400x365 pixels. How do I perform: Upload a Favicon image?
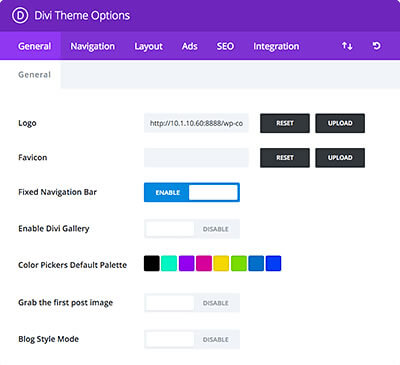click(x=340, y=158)
